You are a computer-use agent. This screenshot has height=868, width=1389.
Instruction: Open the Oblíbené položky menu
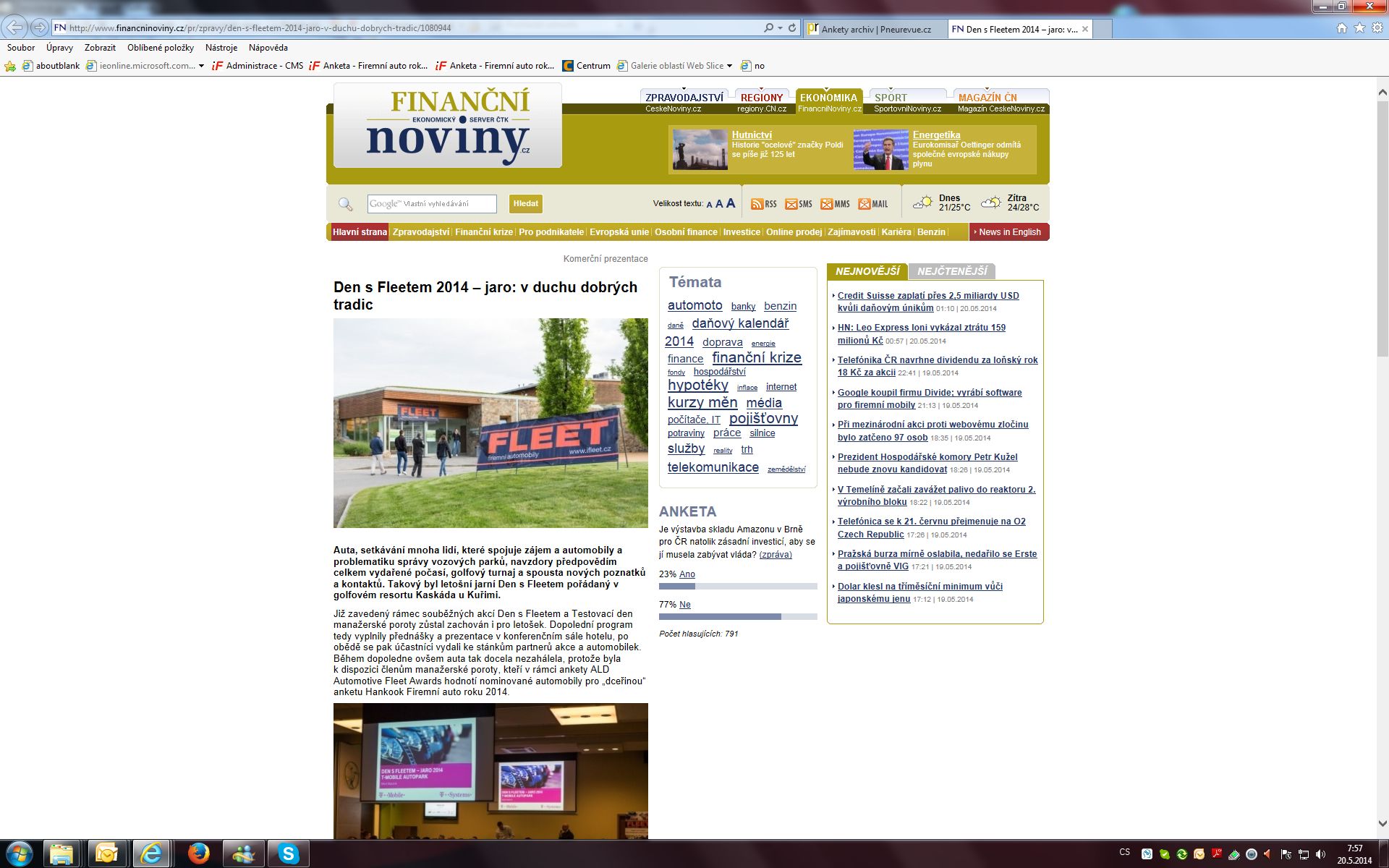coord(161,48)
